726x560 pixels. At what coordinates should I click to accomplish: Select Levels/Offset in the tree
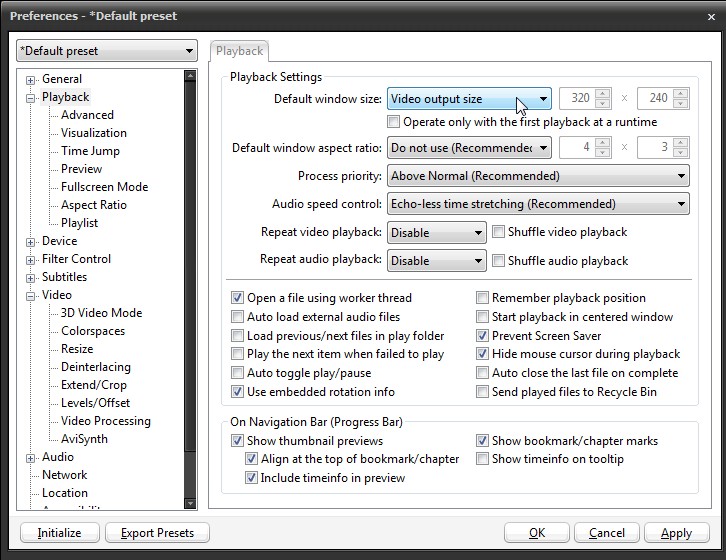(x=95, y=403)
